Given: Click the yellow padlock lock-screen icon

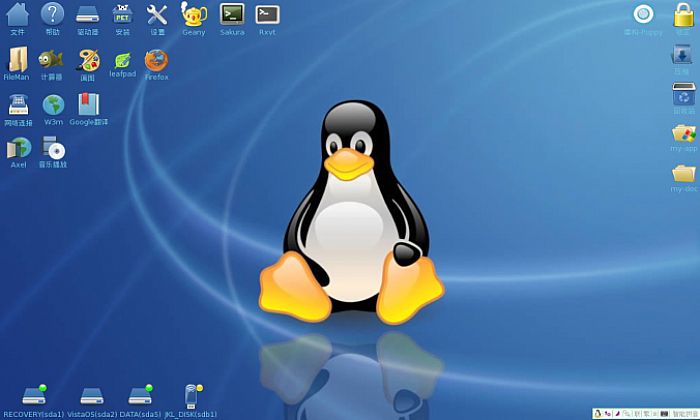Looking at the screenshot, I should point(683,15).
